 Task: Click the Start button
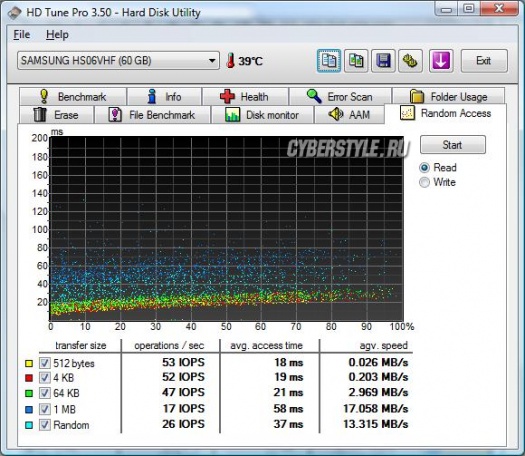pos(453,145)
